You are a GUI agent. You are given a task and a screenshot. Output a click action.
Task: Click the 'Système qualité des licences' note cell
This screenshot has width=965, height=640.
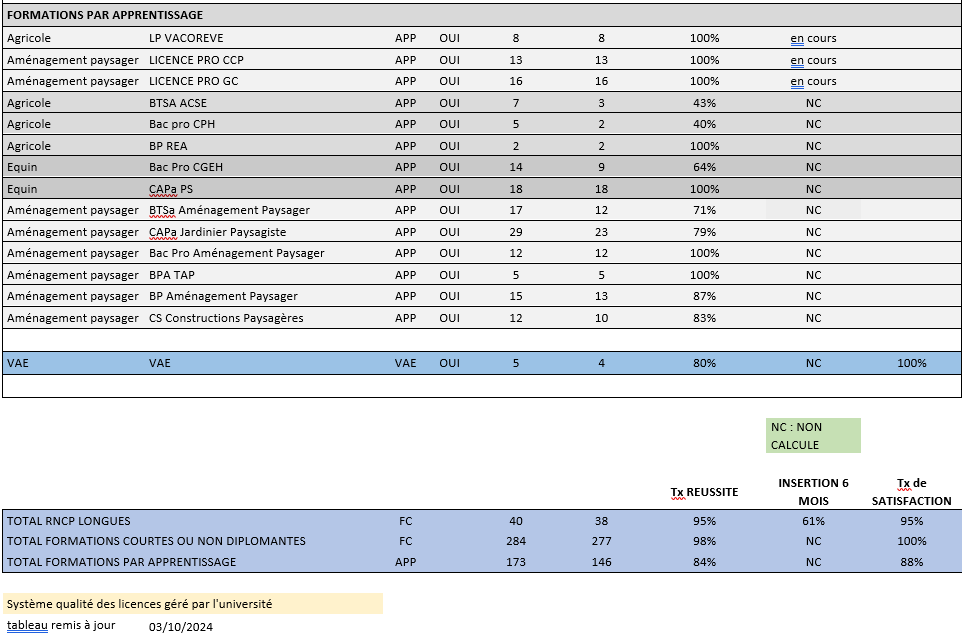(139, 604)
